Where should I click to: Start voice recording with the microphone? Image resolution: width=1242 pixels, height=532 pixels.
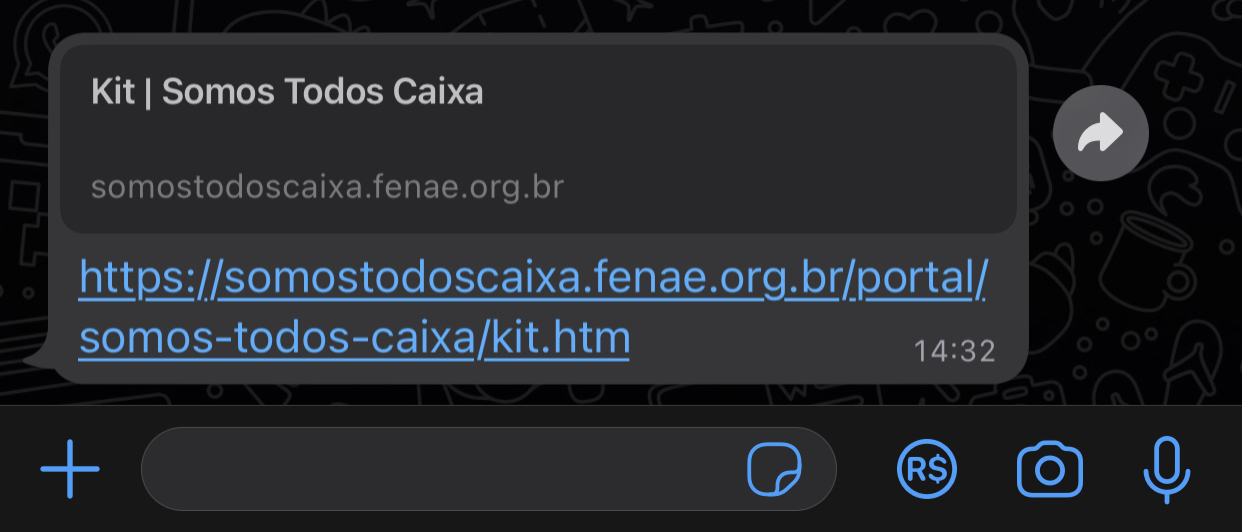[1166, 470]
